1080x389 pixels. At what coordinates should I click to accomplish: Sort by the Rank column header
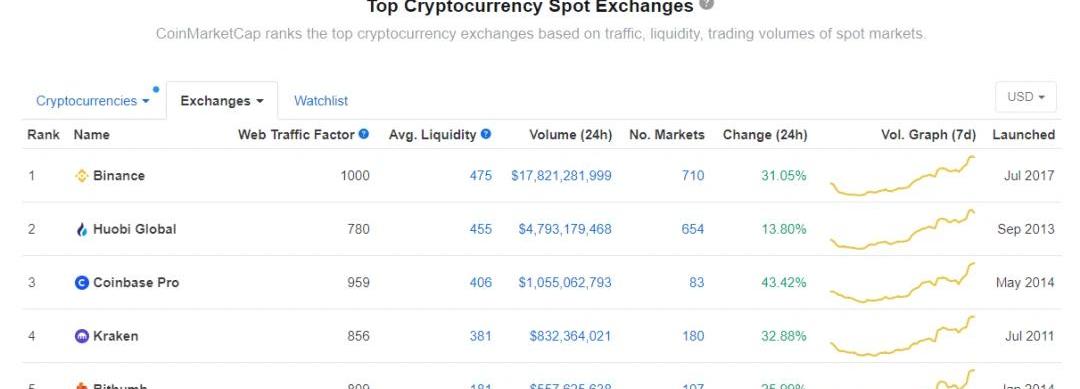tap(43, 134)
